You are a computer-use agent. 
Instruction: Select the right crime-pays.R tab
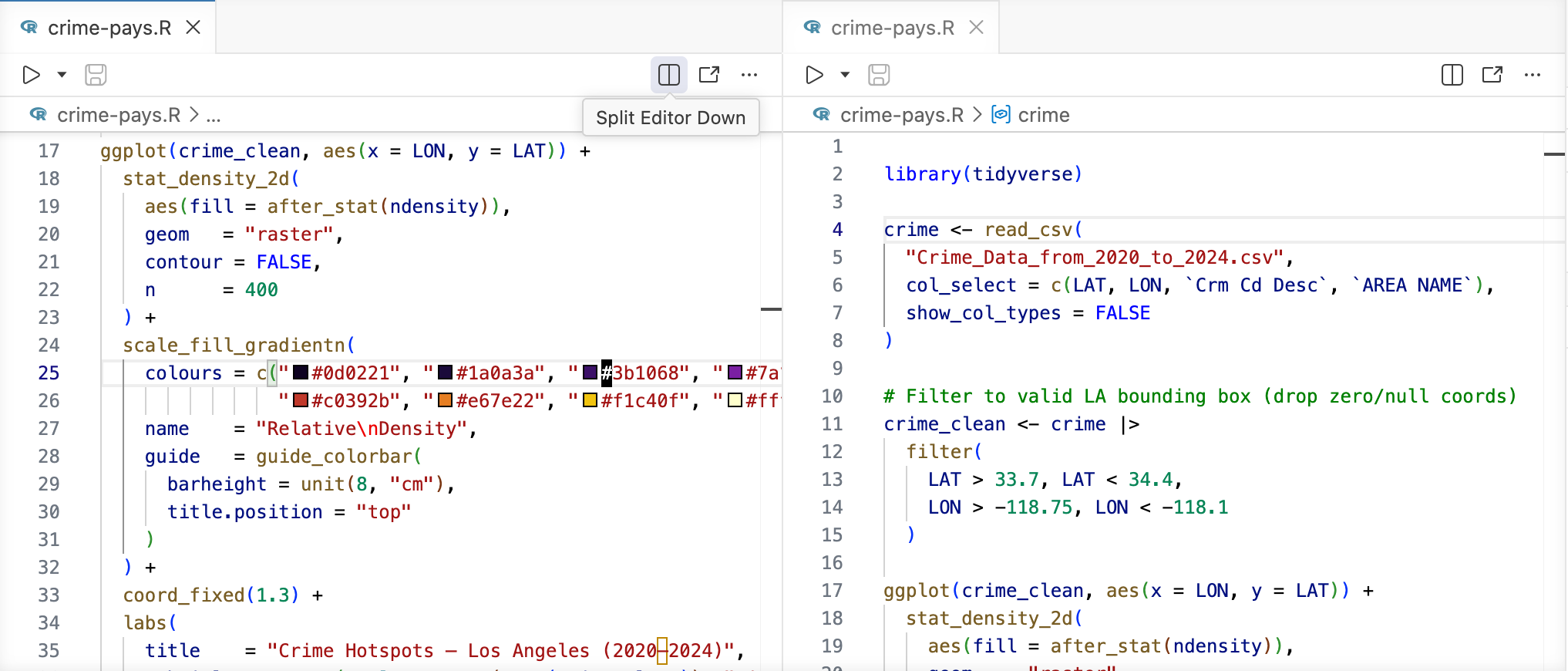891,28
